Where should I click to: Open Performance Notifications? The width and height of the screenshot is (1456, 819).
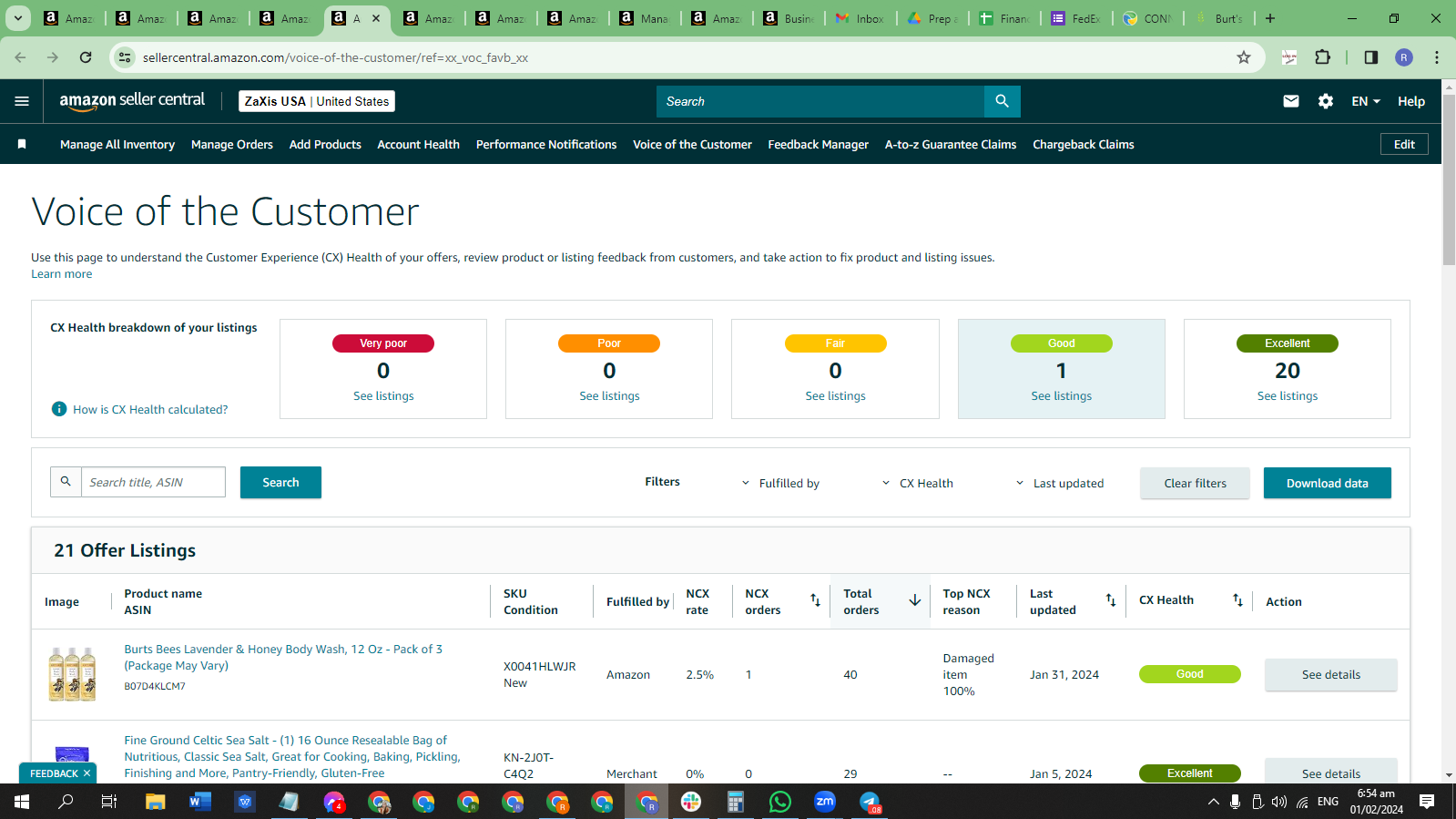546,144
